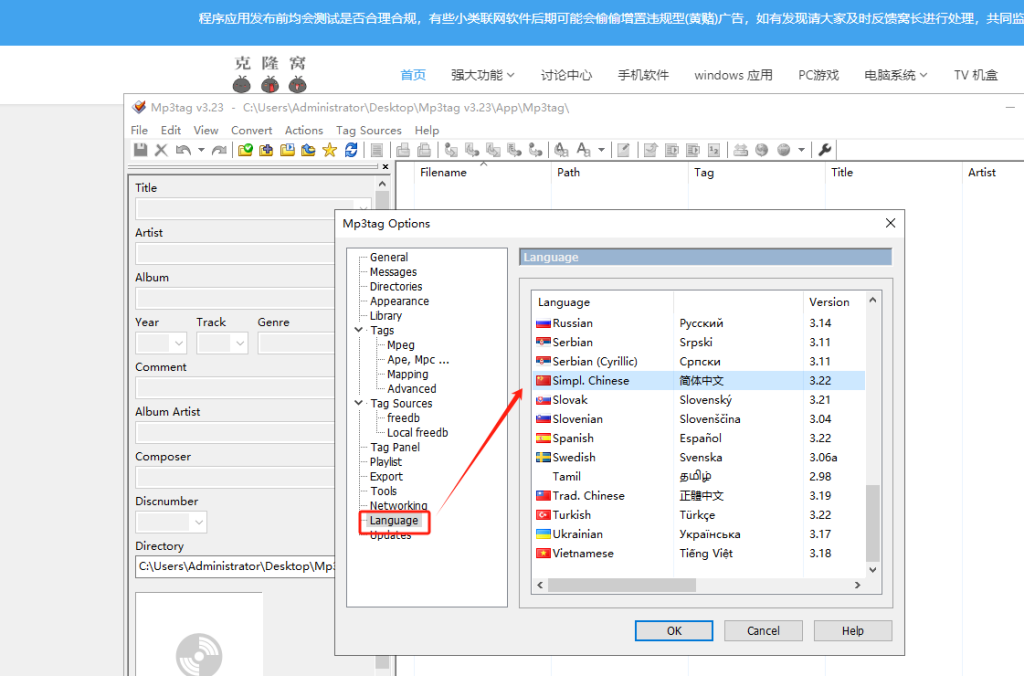The image size is (1024, 676).
Task: Collapse the Tag Sources node in options tree
Action: pyautogui.click(x=359, y=403)
